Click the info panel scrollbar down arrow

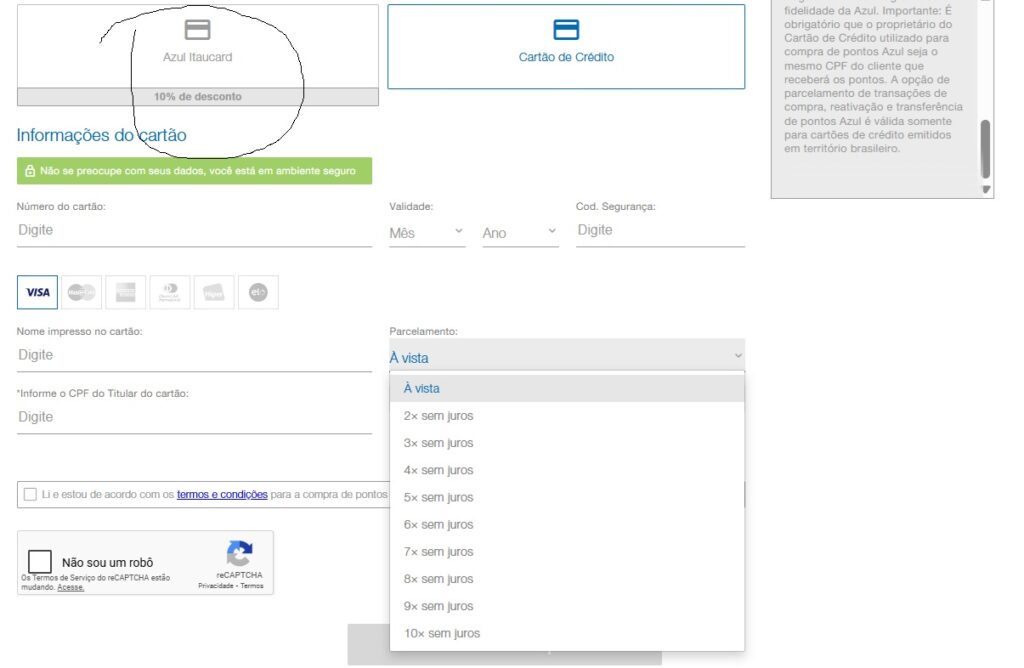pos(985,189)
